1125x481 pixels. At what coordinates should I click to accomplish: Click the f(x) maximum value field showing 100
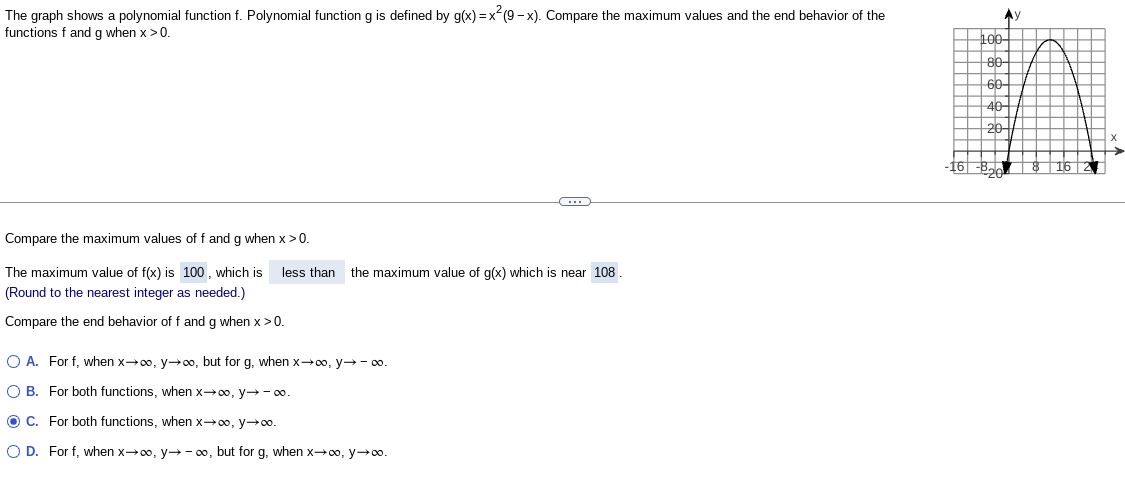pos(194,273)
